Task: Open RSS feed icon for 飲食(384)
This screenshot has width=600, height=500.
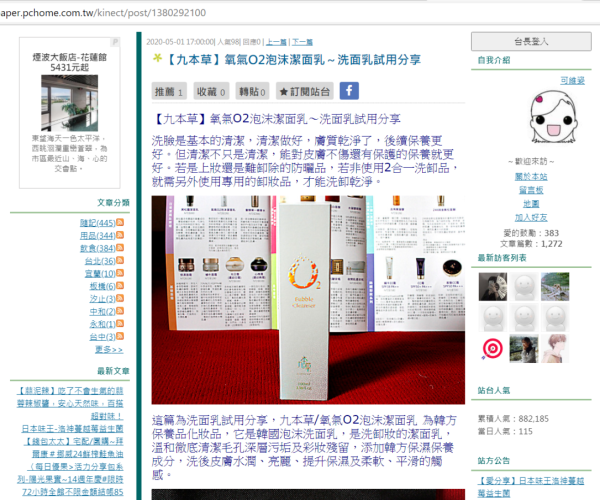Action: [120, 248]
